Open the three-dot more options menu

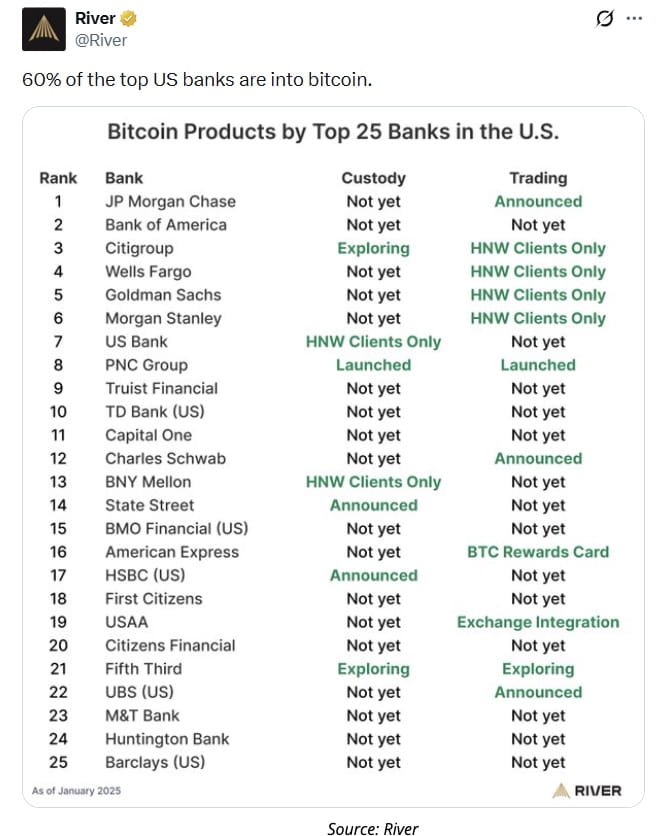click(x=633, y=19)
